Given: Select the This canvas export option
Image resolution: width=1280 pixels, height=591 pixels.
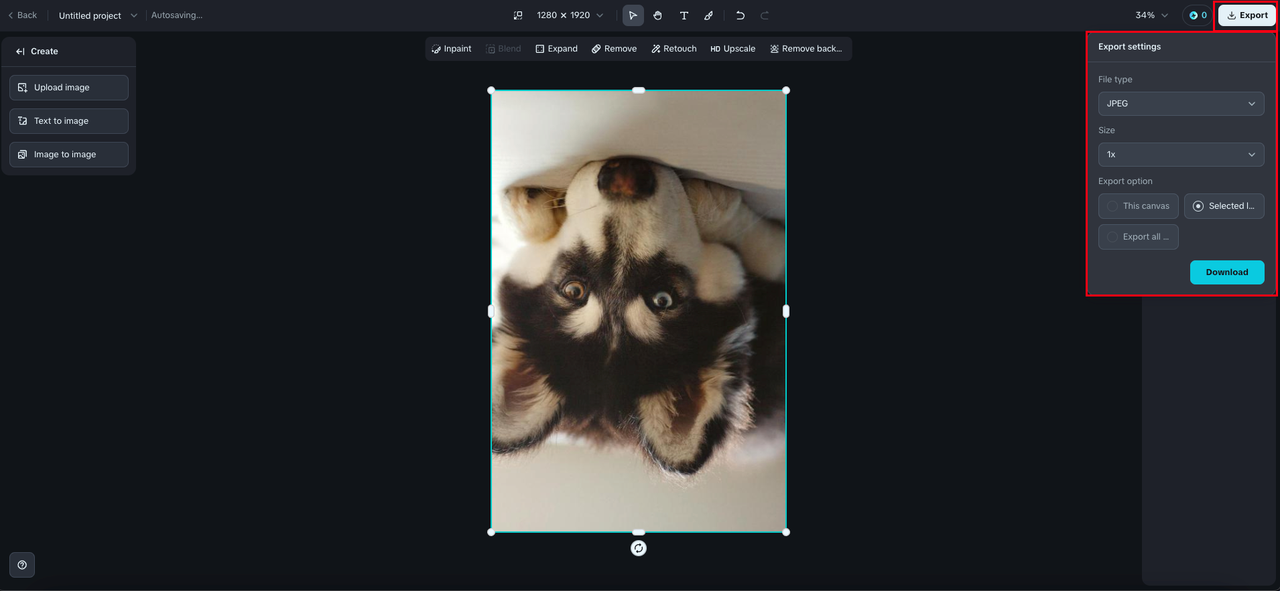Looking at the screenshot, I should pyautogui.click(x=1138, y=206).
